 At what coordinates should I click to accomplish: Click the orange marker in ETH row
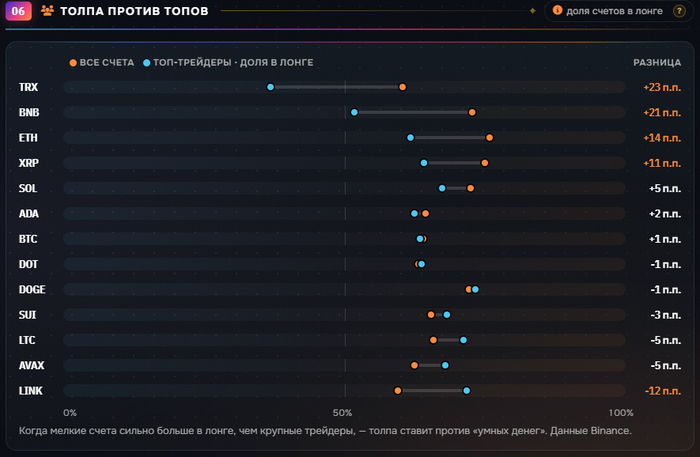pyautogui.click(x=489, y=138)
